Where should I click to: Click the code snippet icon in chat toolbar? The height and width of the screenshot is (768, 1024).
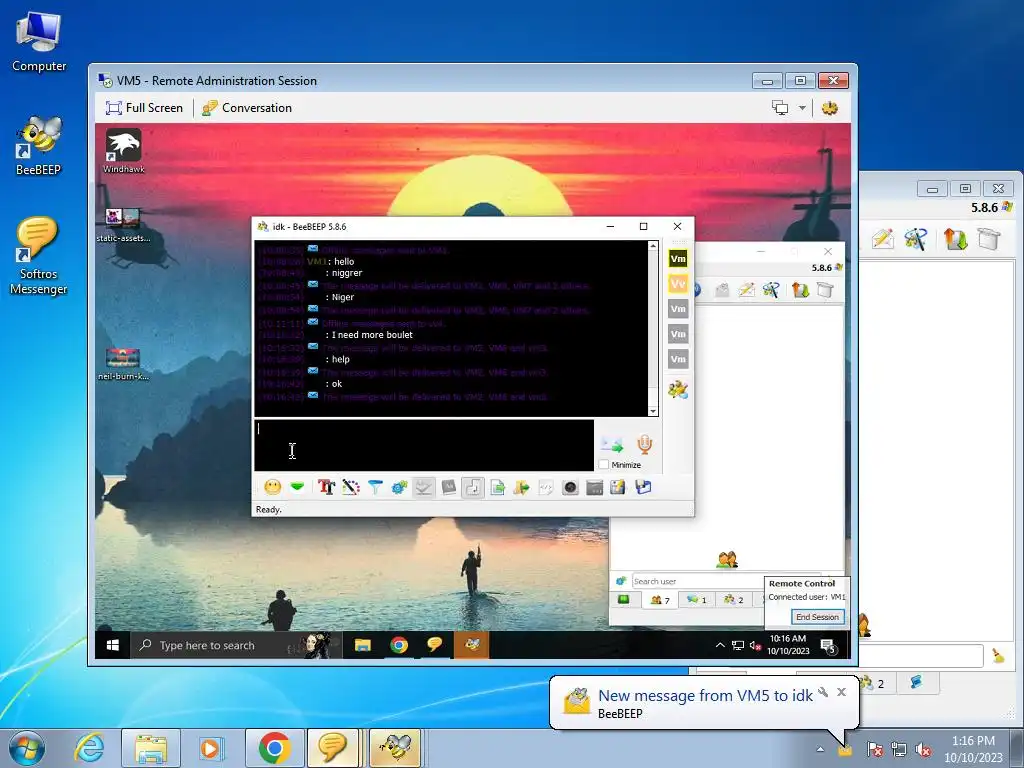(x=546, y=487)
